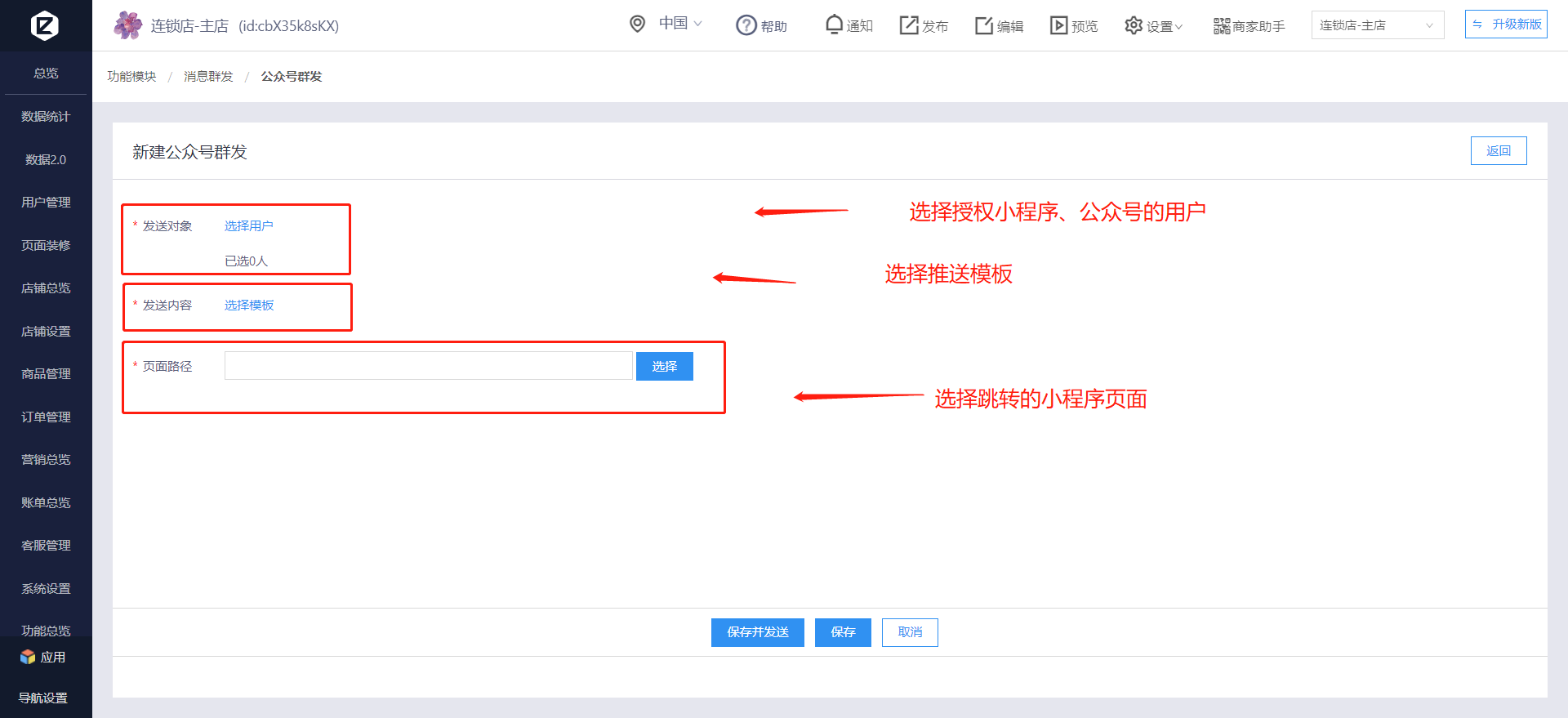Click the 返回 button
1568x718 pixels.
coord(1499,151)
